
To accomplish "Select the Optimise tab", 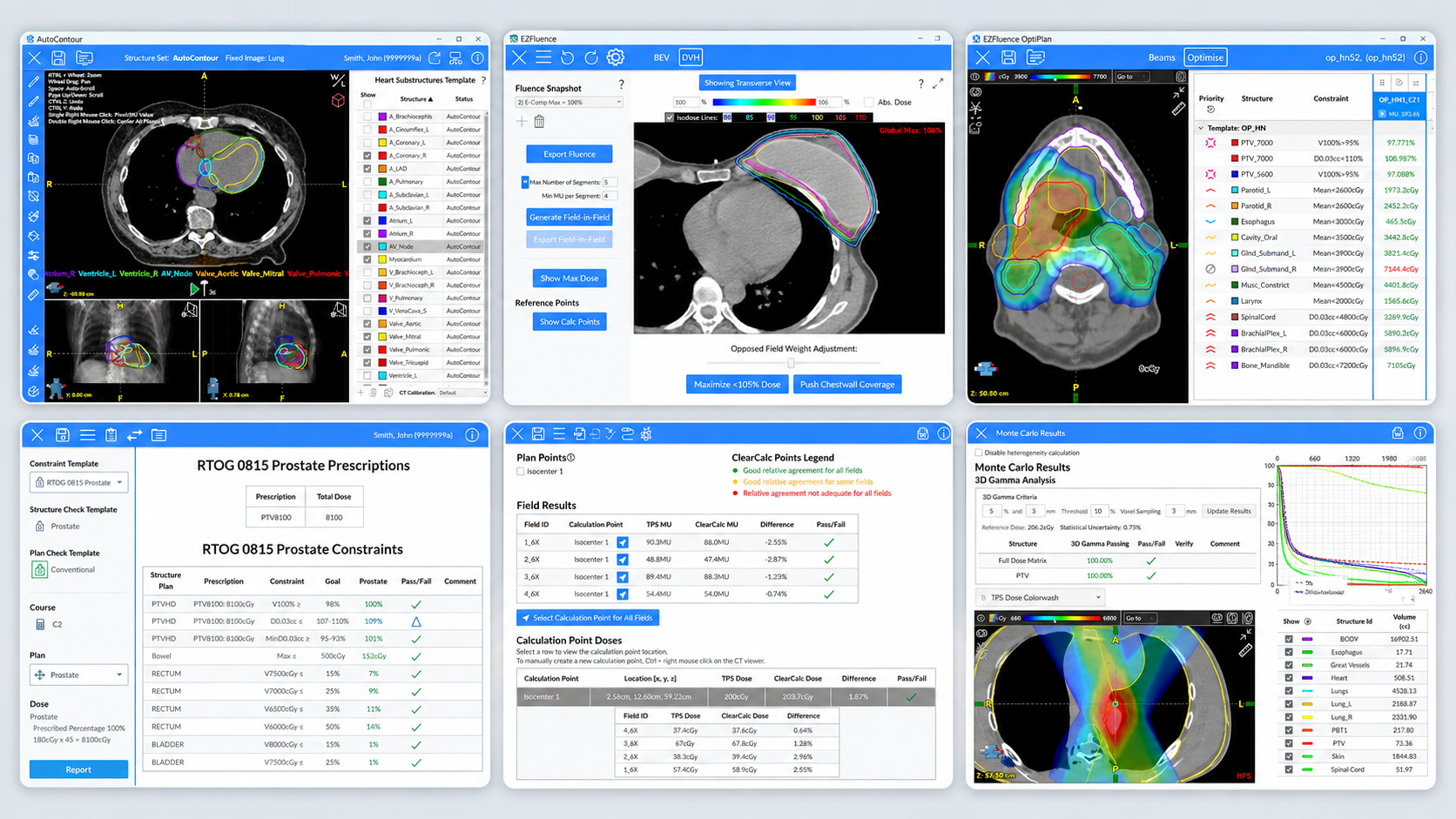I will coord(1205,57).
